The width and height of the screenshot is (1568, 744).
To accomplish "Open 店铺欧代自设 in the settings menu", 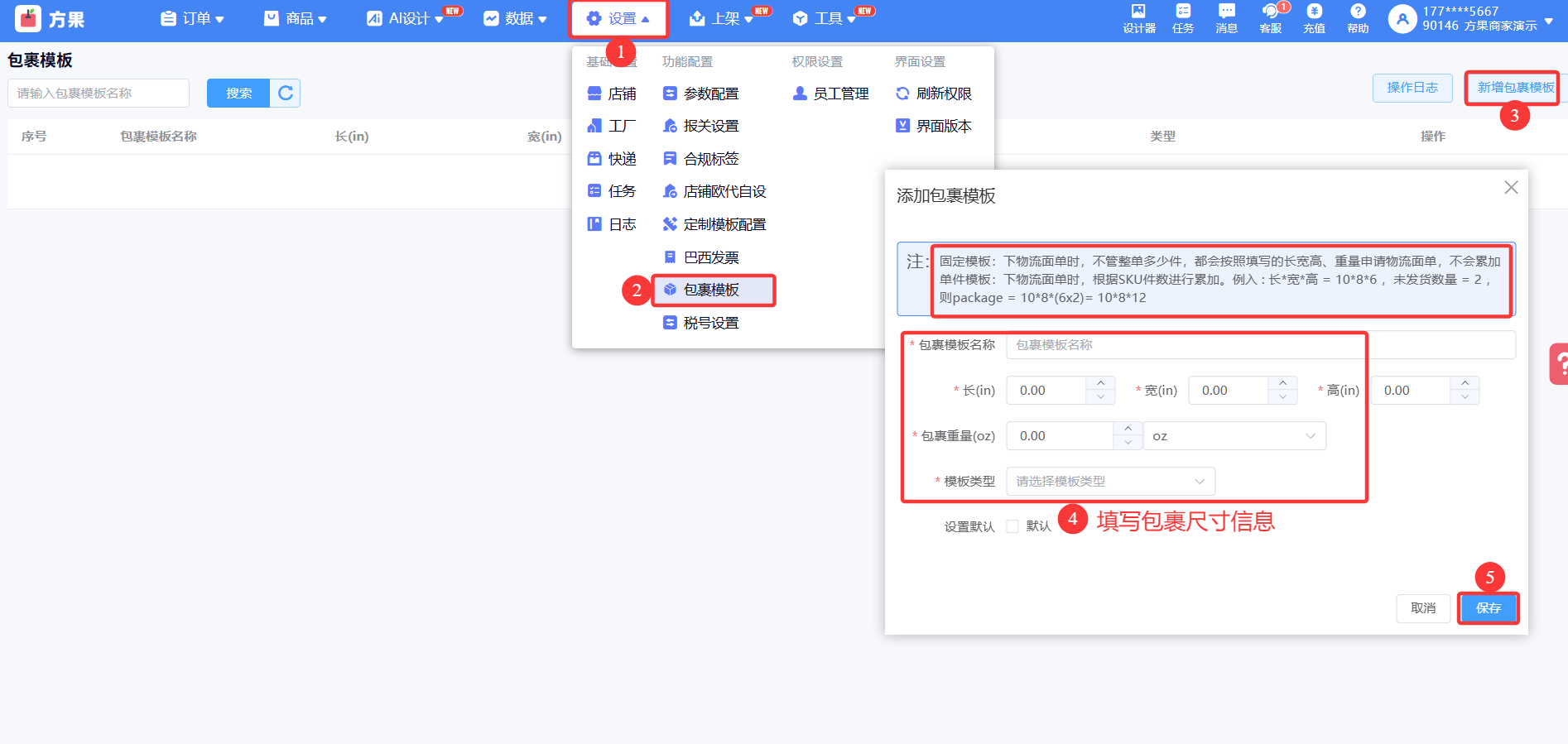I will point(714,191).
